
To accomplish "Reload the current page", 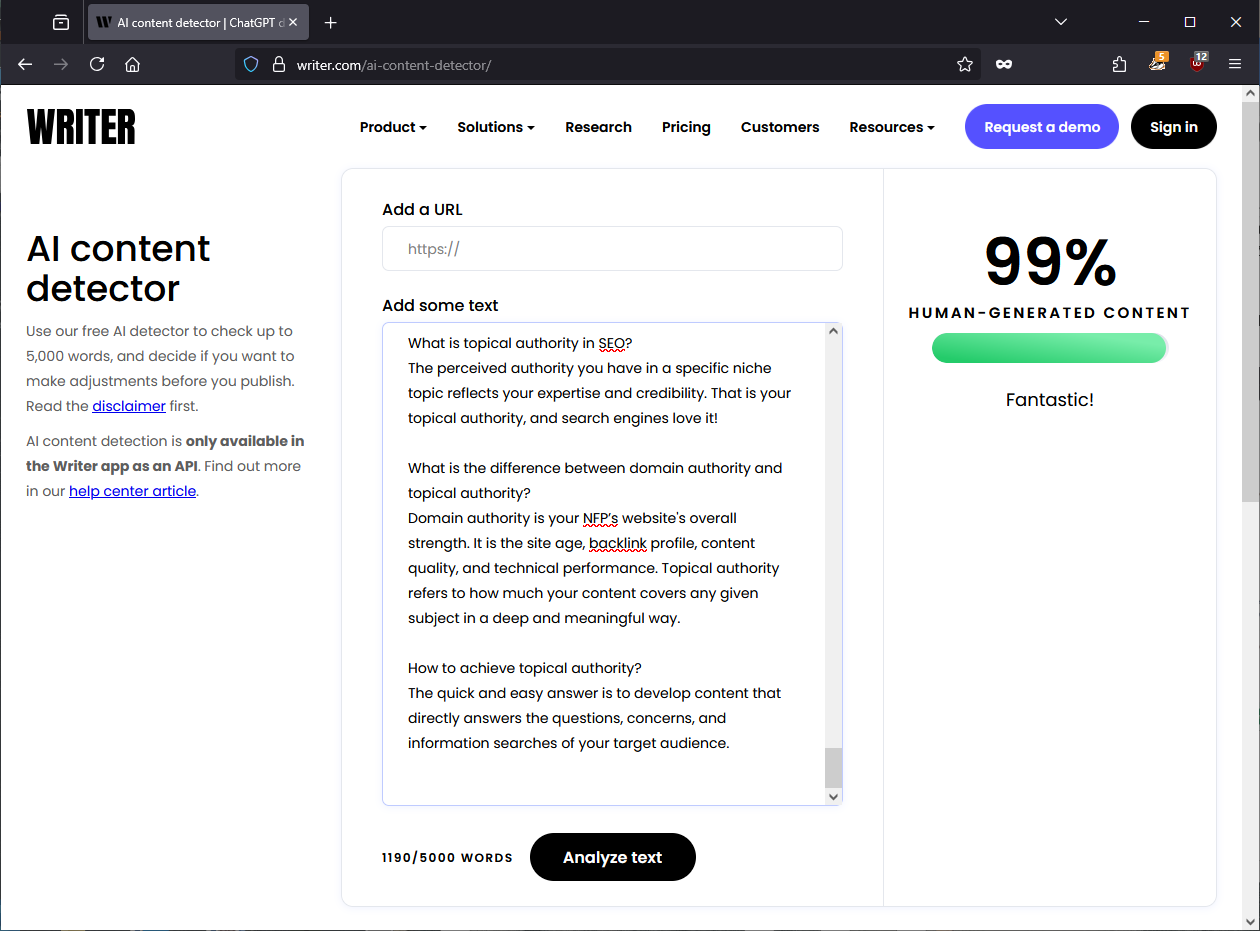I will coord(97,64).
